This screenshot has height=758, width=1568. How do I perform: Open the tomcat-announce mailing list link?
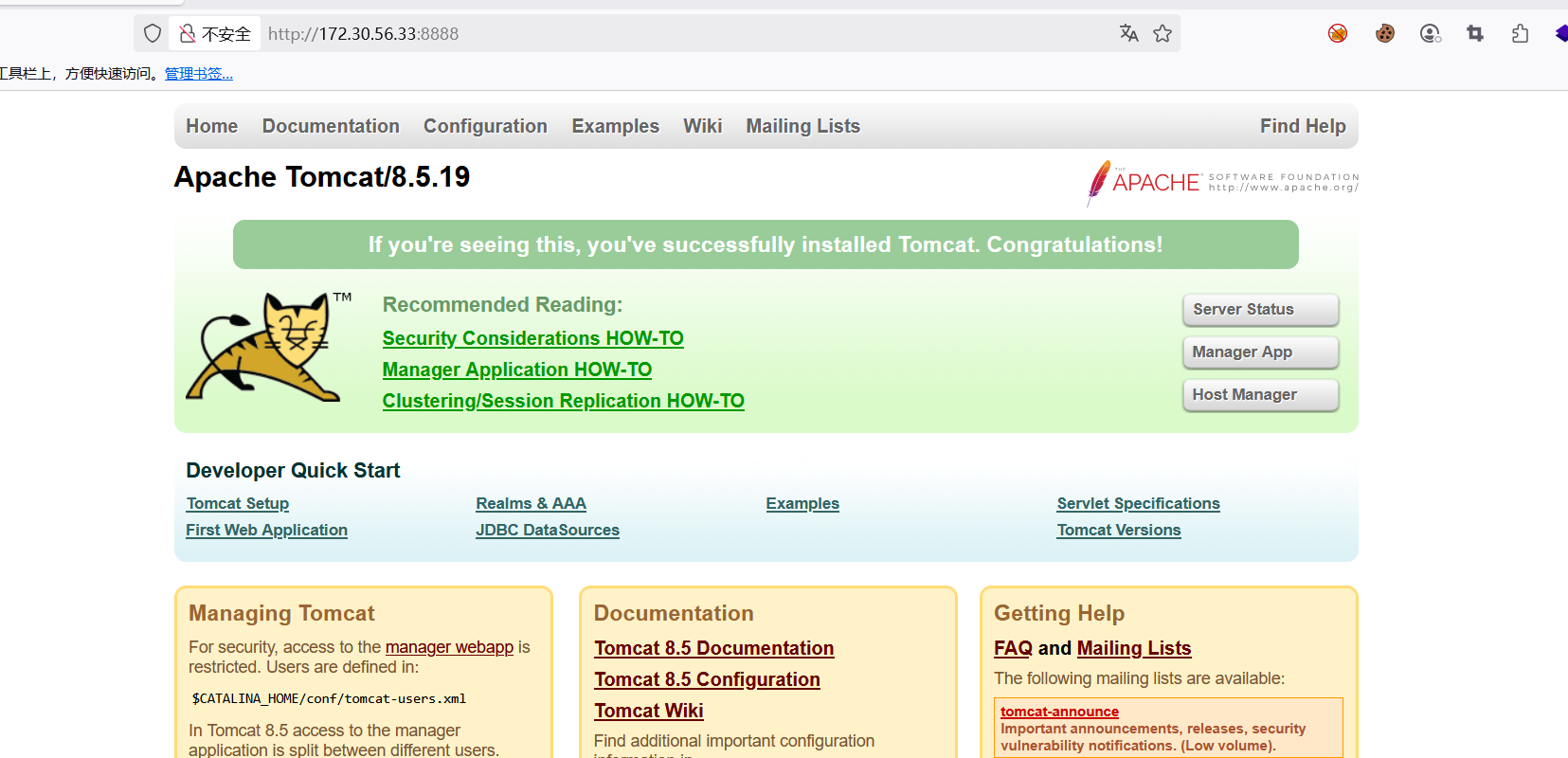click(x=1059, y=712)
